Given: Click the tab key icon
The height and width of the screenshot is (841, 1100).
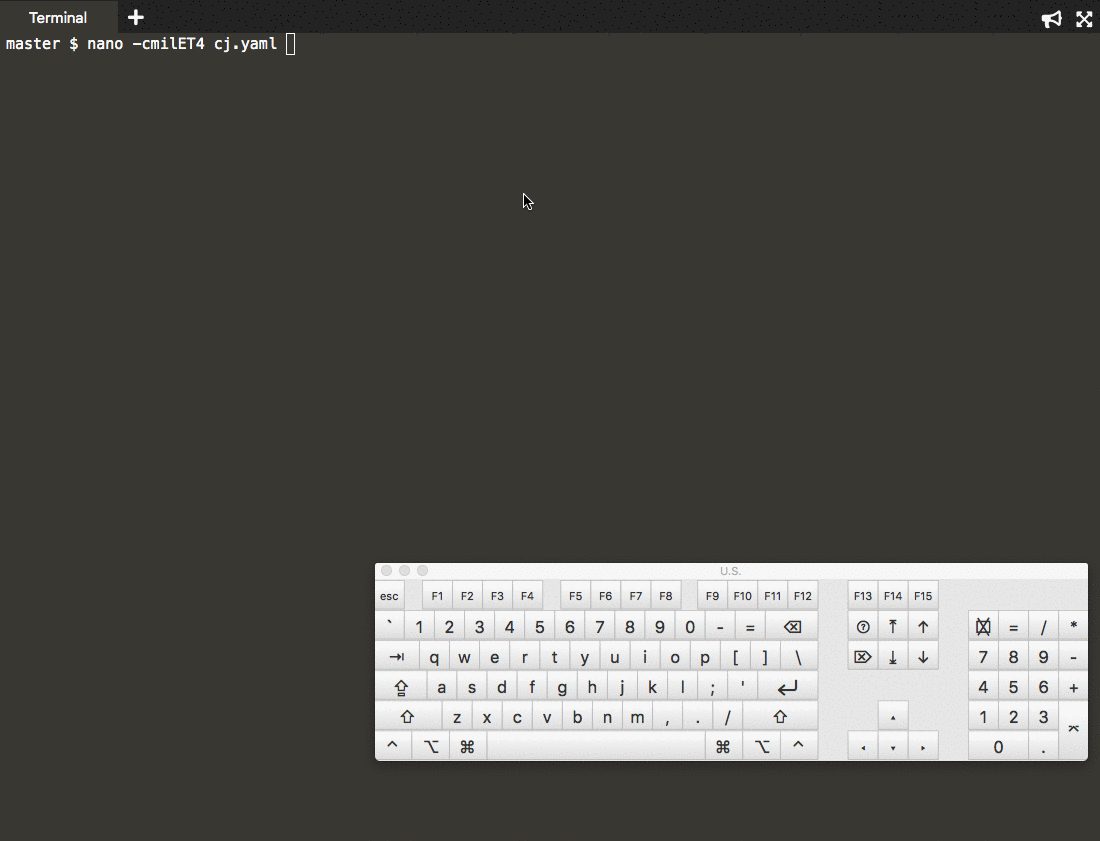Looking at the screenshot, I should [397, 657].
